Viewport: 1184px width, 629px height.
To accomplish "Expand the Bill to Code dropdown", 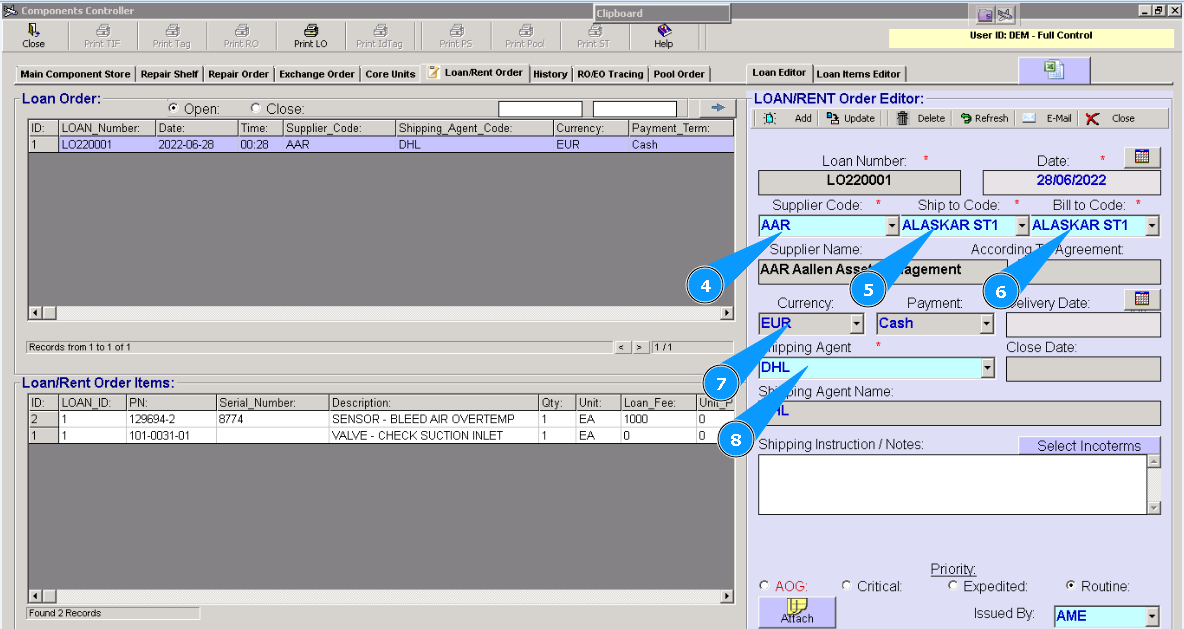I will coord(1152,225).
